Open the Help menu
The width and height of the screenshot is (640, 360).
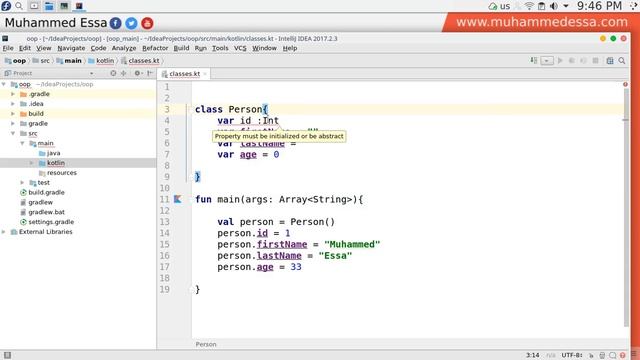290,48
